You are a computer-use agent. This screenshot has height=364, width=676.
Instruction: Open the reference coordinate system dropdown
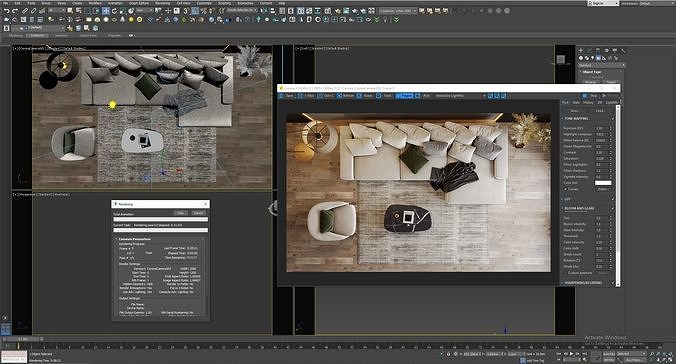click(144, 10)
